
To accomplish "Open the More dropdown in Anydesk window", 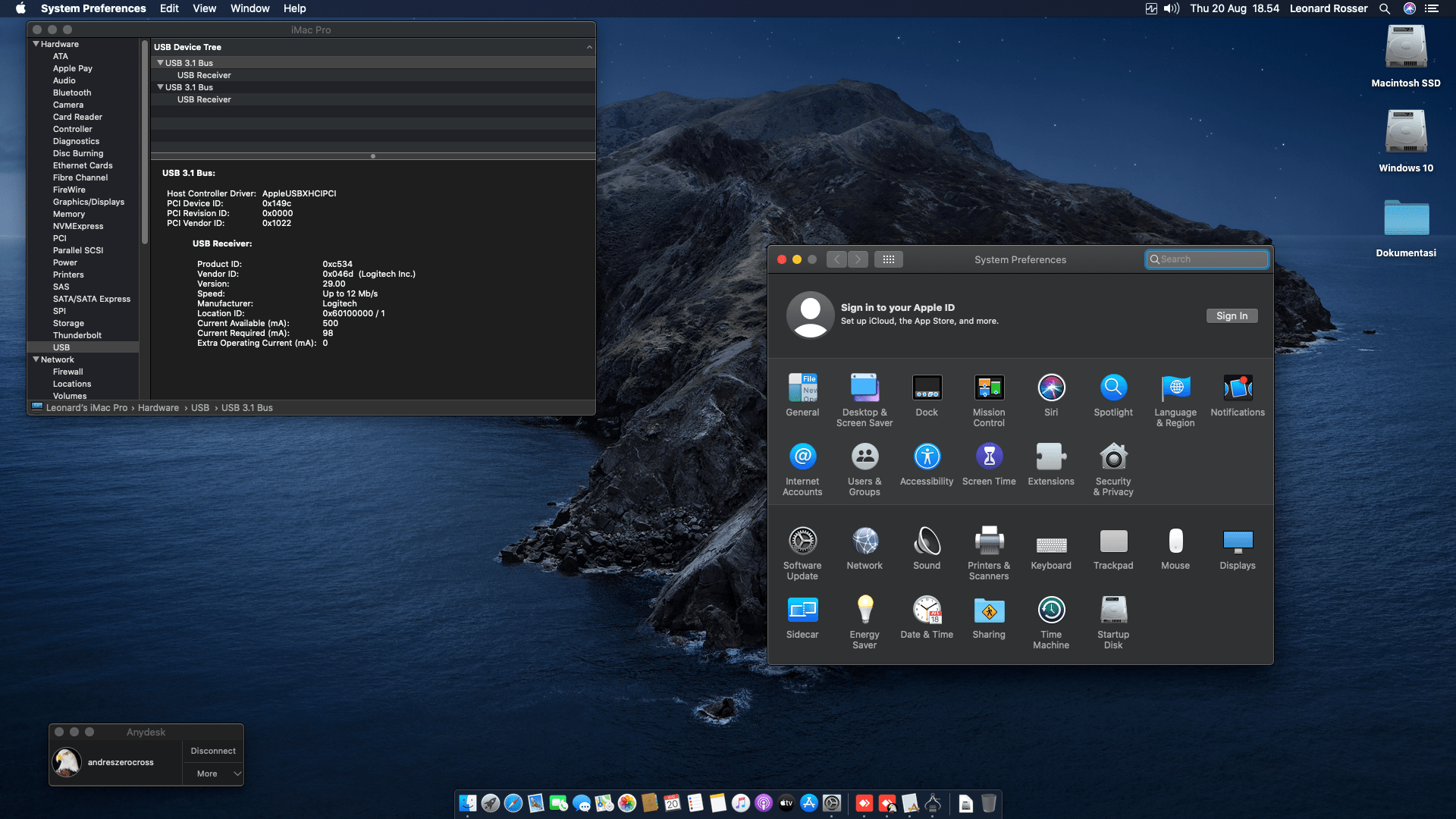I will point(213,773).
